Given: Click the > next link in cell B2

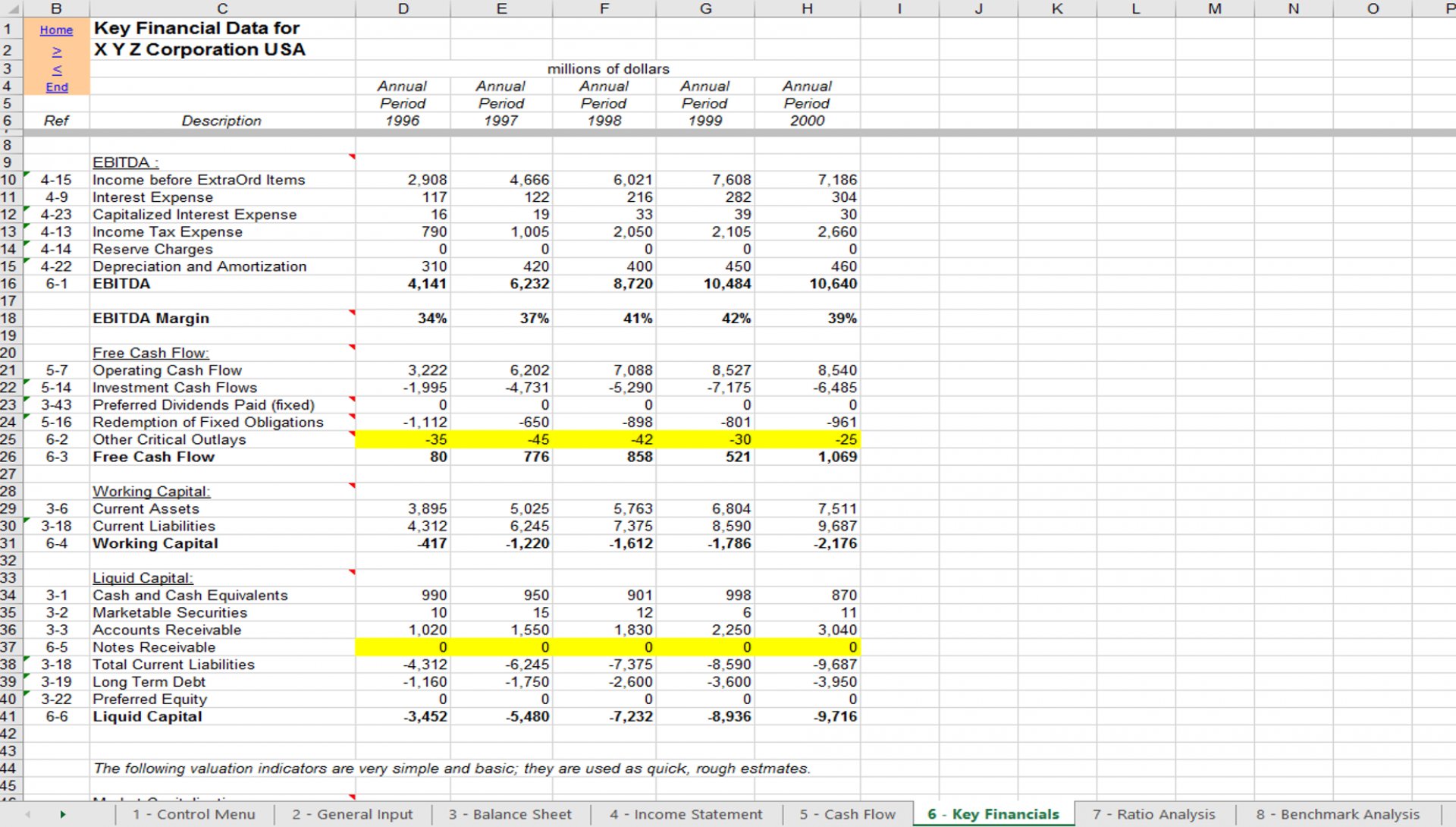Looking at the screenshot, I should click(x=56, y=51).
